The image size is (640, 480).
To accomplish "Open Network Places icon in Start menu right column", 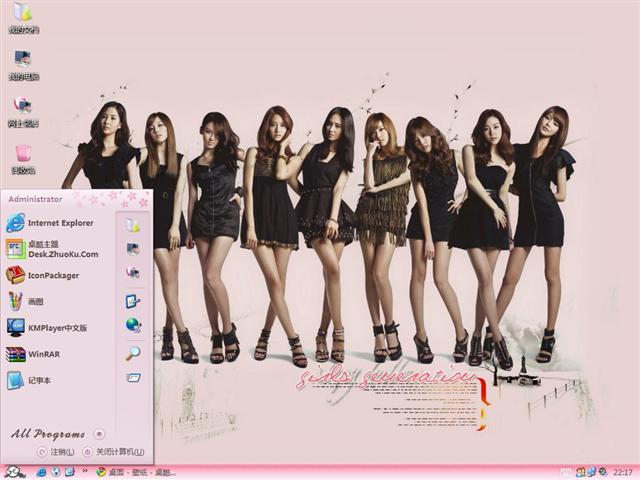I will click(133, 272).
